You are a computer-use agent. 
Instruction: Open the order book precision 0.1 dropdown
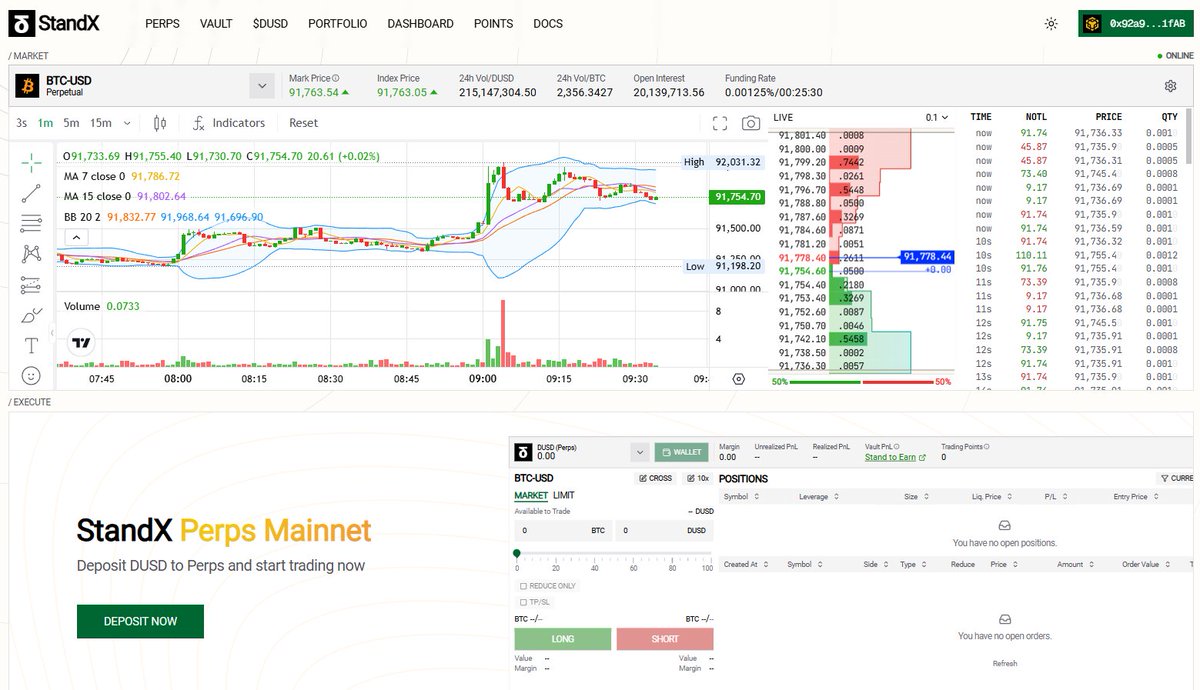(x=934, y=117)
